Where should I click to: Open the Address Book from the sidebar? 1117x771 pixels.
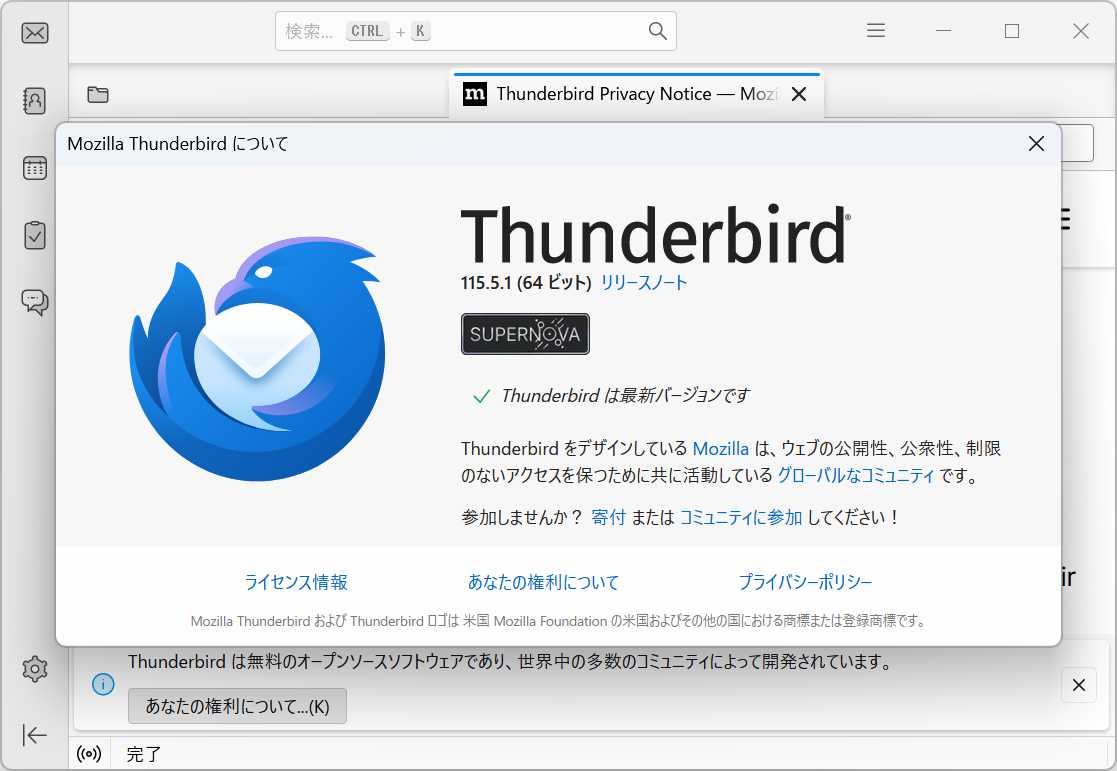tap(35, 100)
